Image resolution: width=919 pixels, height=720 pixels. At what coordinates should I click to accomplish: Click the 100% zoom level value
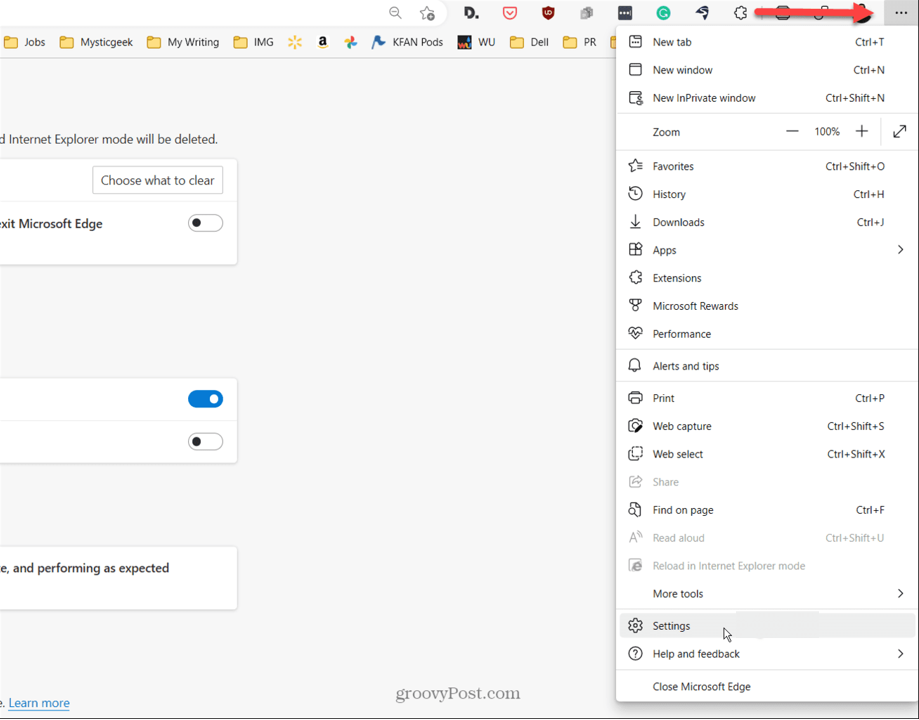826,131
